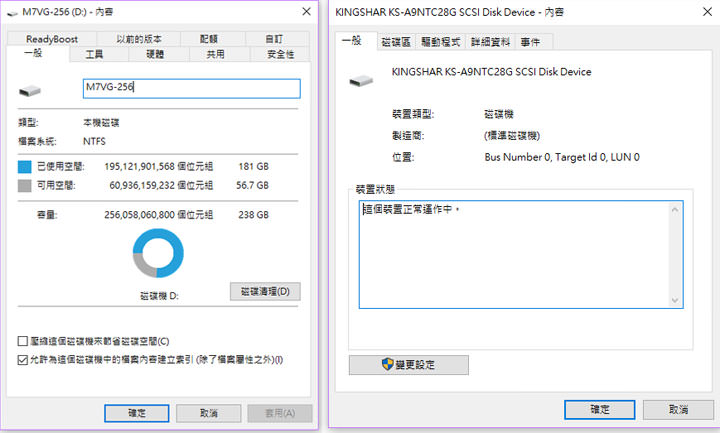This screenshot has width=720, height=433.
Task: Click the 磁碟清理(D) button
Action: tap(265, 292)
